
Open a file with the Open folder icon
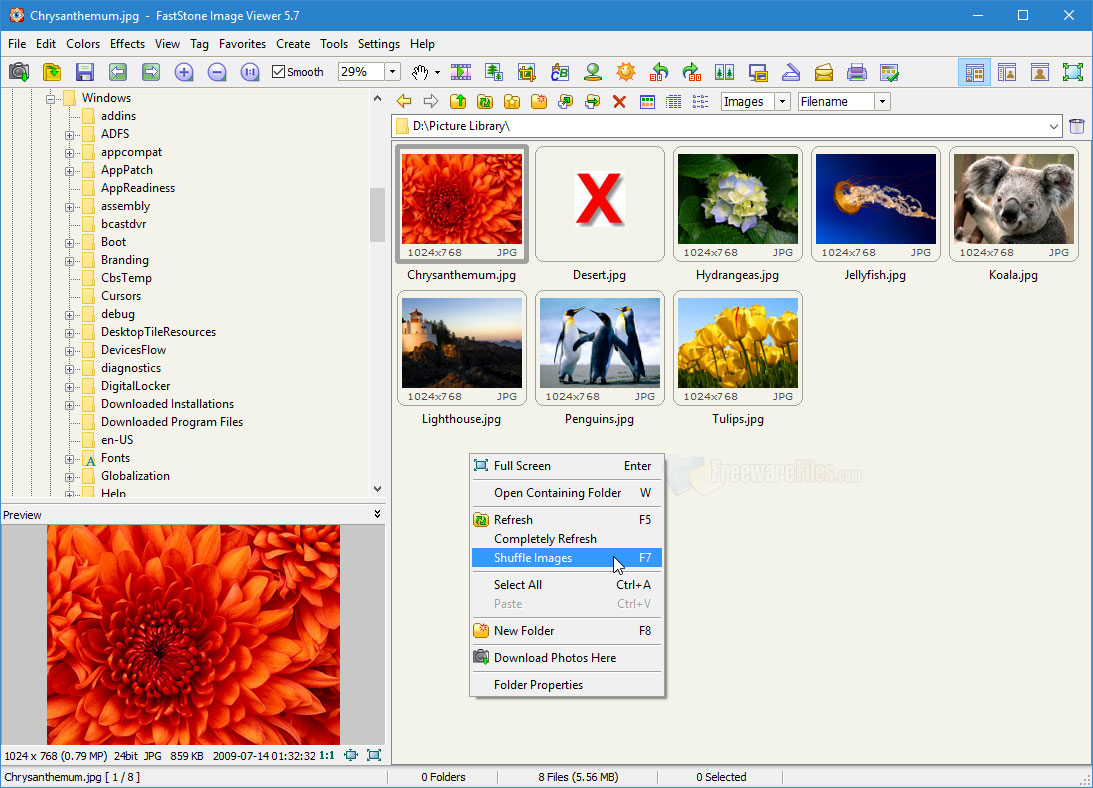pos(52,72)
